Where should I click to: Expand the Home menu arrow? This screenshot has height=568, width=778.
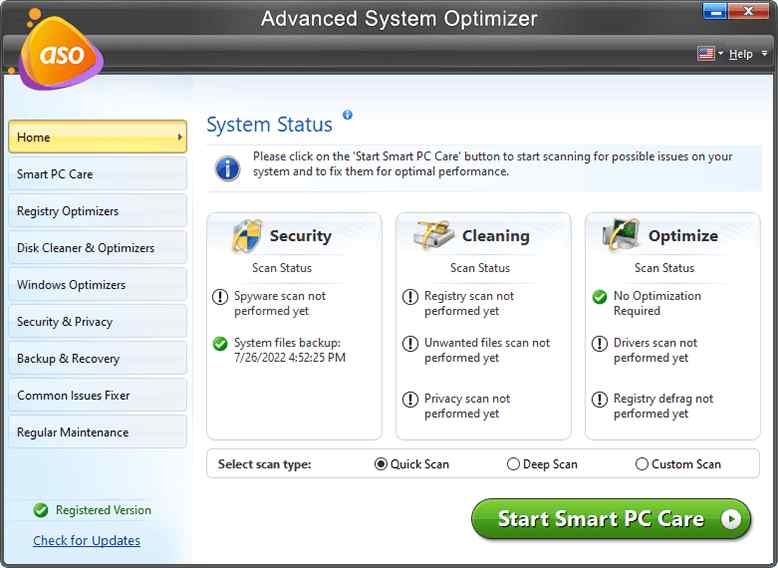tap(180, 137)
